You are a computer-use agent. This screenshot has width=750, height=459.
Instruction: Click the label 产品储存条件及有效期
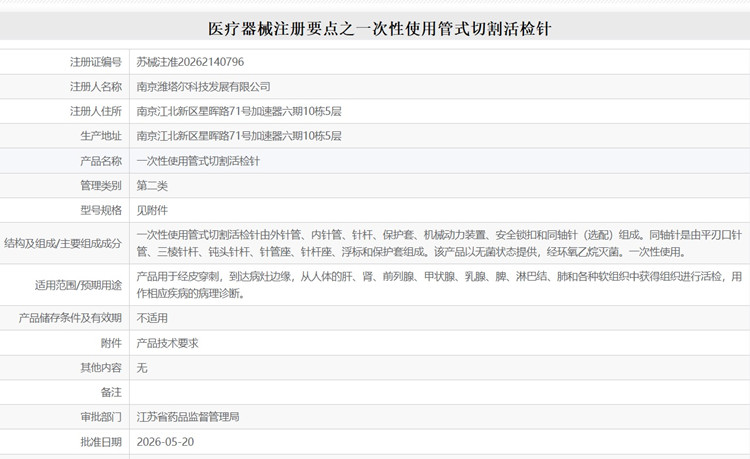pos(70,318)
